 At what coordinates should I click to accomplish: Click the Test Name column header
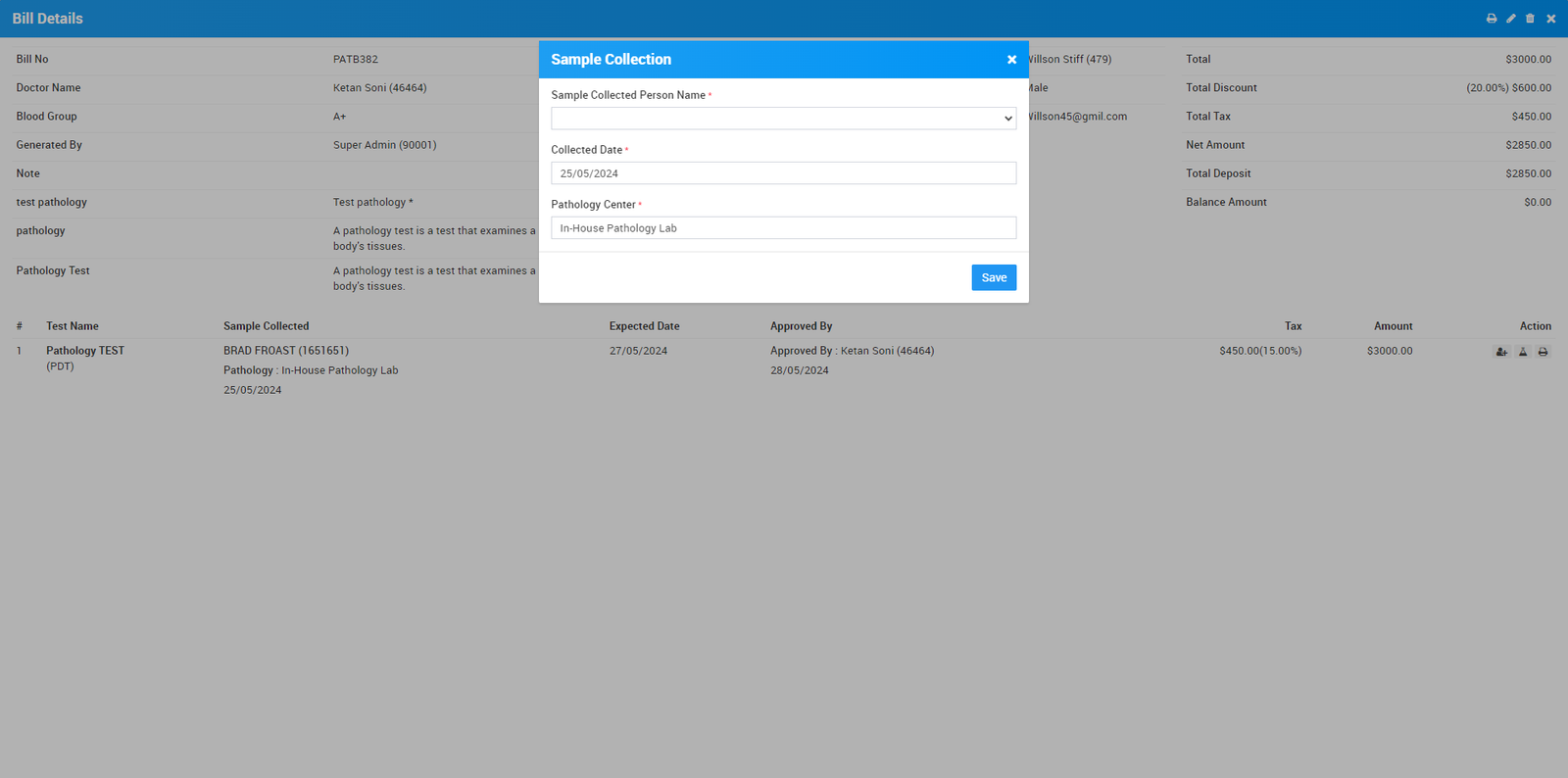coord(73,326)
